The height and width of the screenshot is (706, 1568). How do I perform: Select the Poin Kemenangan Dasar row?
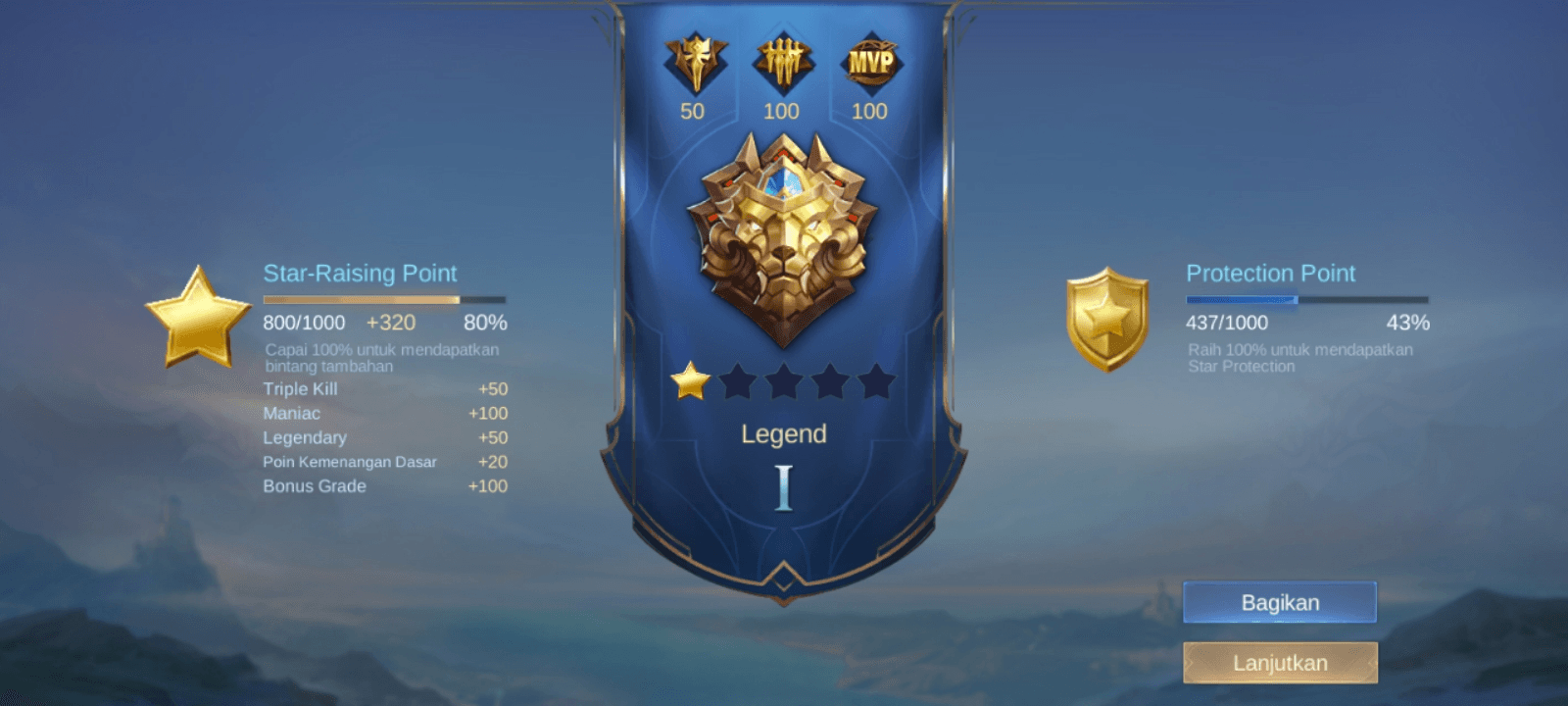point(385,462)
